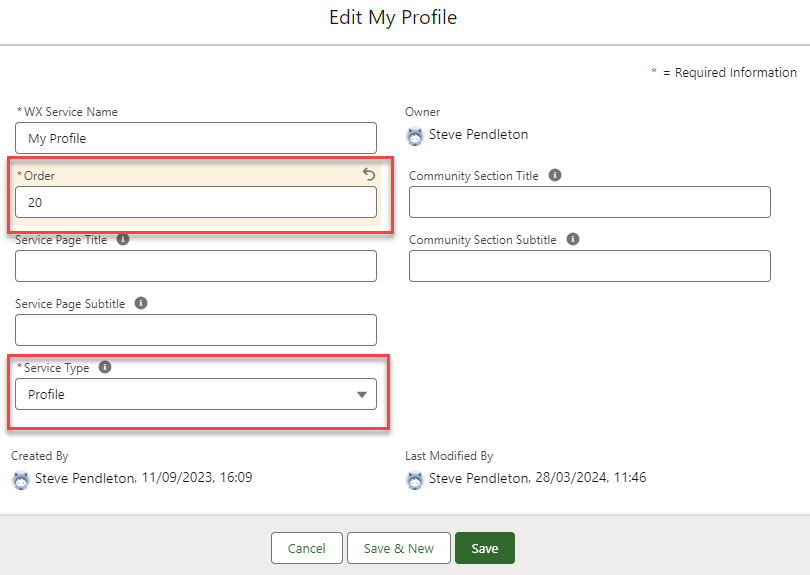Open Steve Pendleton link under Last Modified By

point(478,478)
